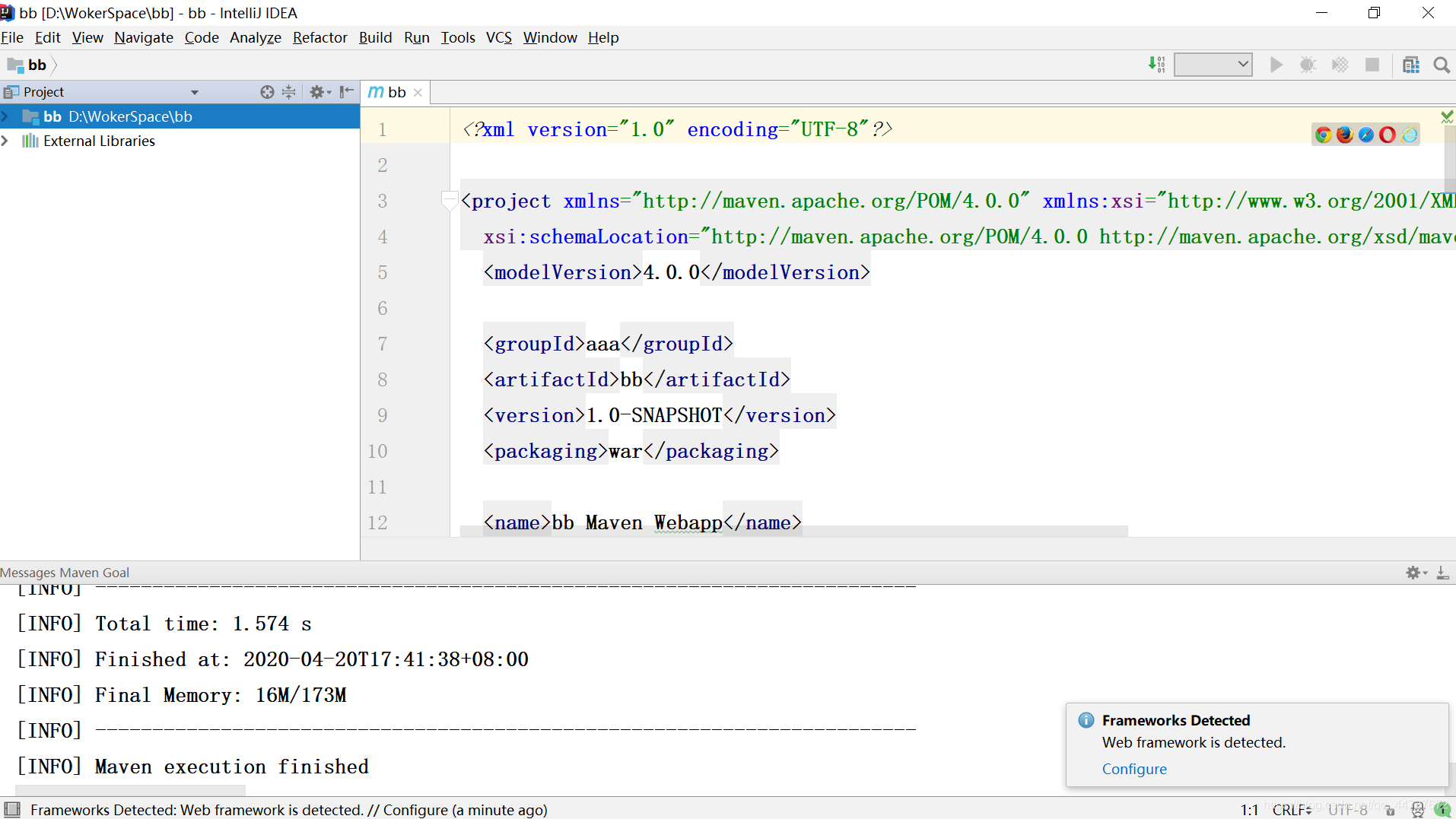Hide the Messages Maven Goal panel

(1442, 573)
